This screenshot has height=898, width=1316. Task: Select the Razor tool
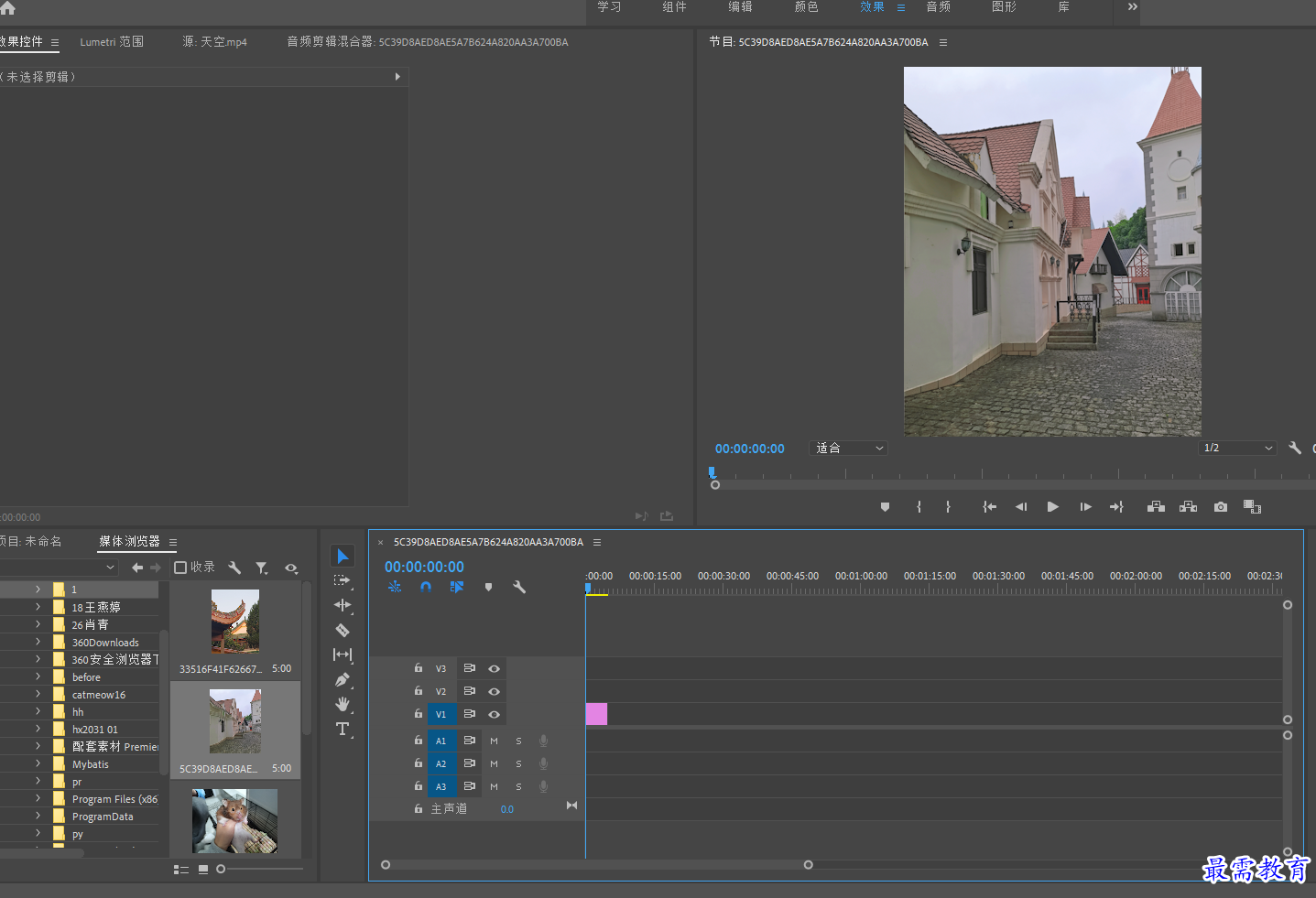pyautogui.click(x=343, y=630)
